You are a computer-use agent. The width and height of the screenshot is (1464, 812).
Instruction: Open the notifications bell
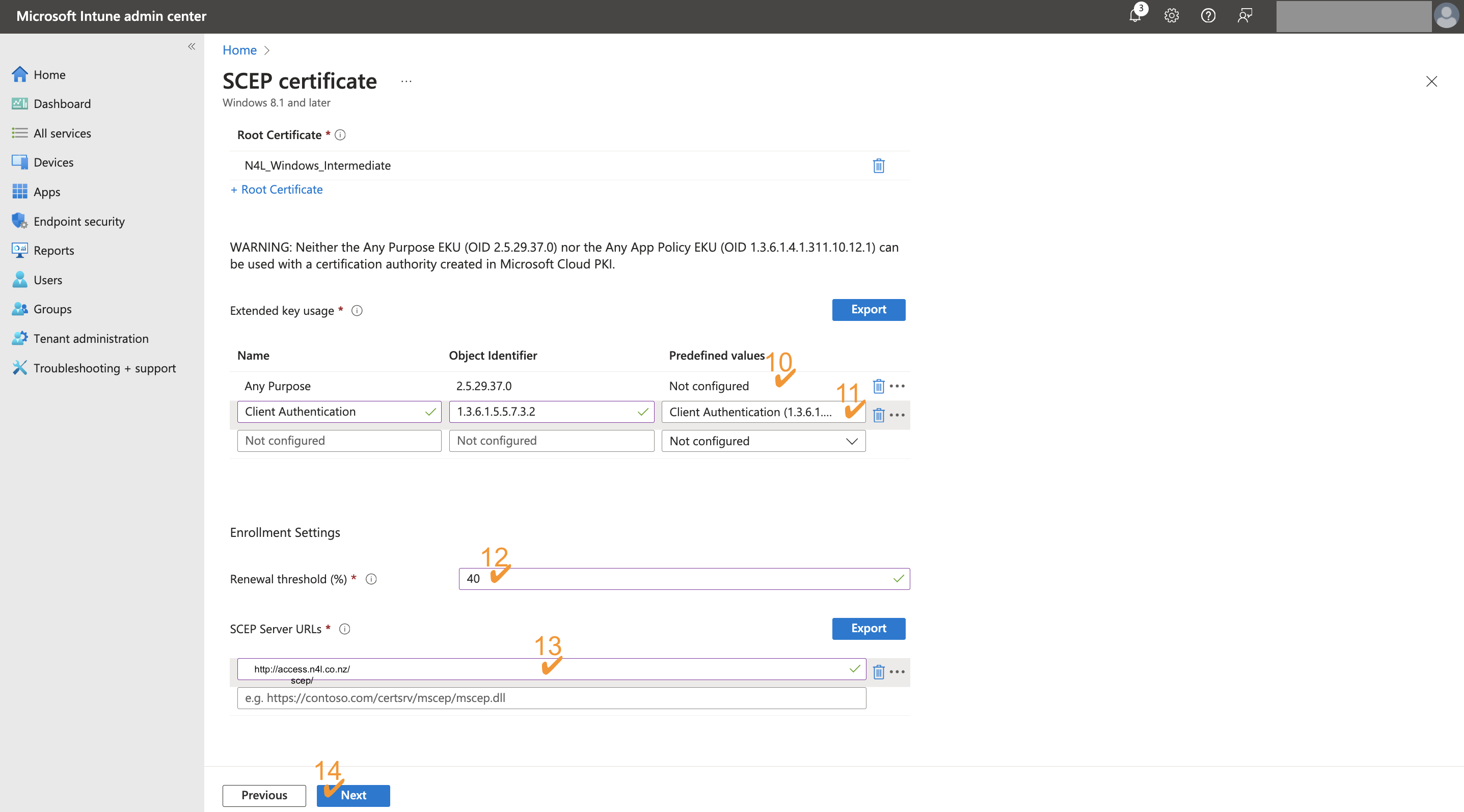coord(1134,15)
